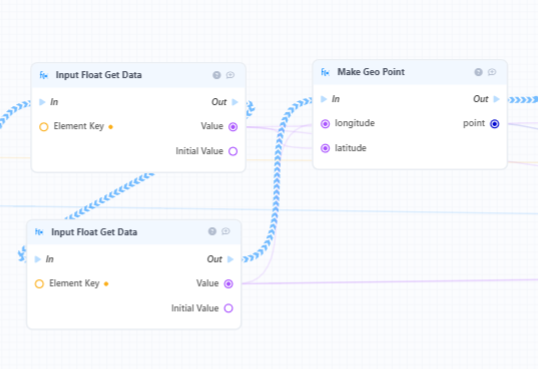538x369 pixels.
Task: Click help icon on lower Input Float Get Data node
Action: pos(212,231)
